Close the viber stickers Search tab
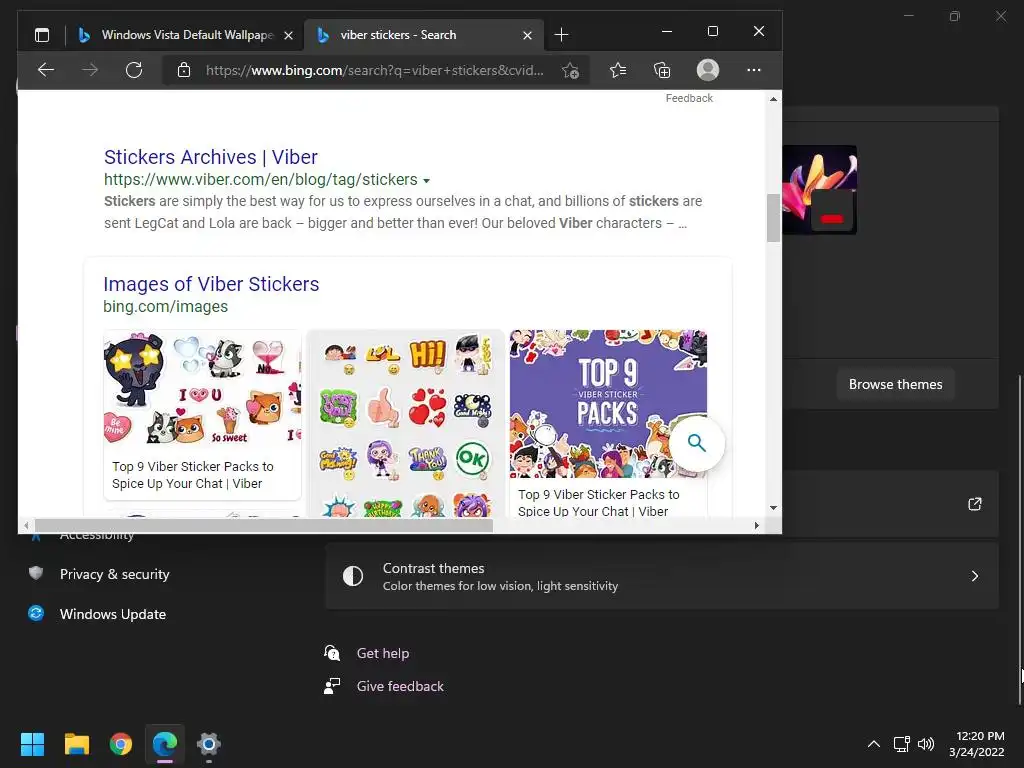Screen dimensions: 1024x768 pos(528,35)
